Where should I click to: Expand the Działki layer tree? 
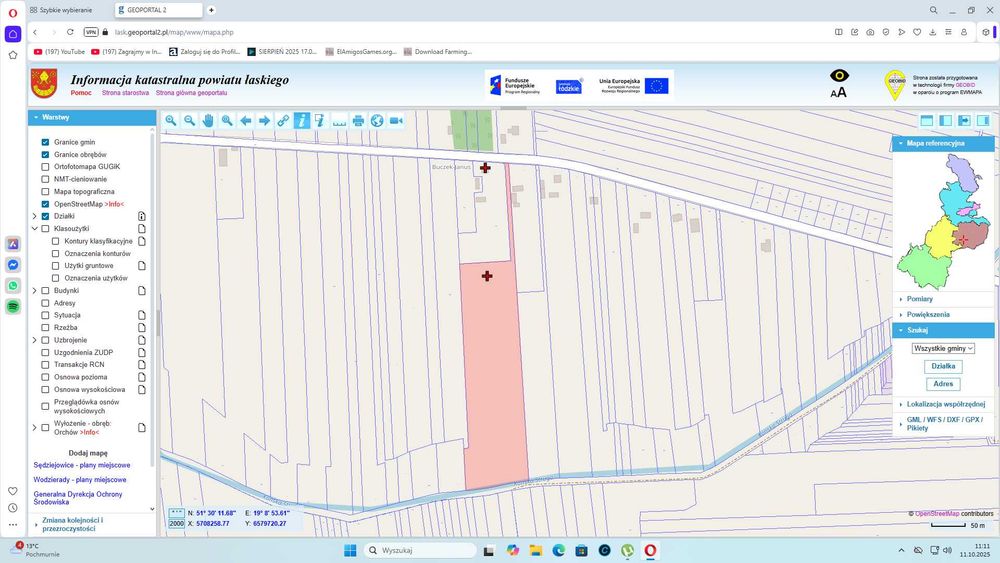pyautogui.click(x=34, y=216)
